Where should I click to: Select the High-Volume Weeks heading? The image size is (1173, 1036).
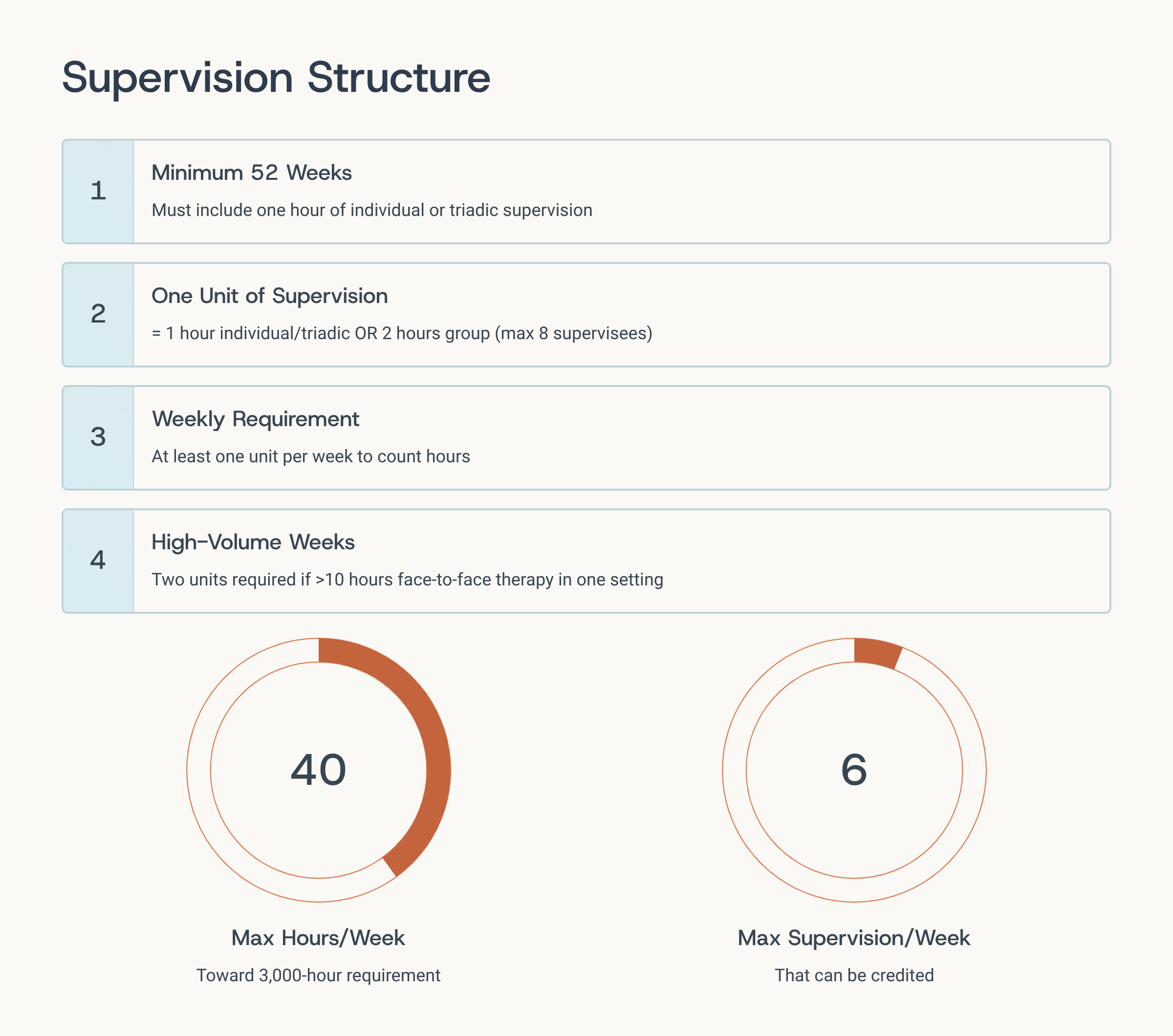click(253, 542)
